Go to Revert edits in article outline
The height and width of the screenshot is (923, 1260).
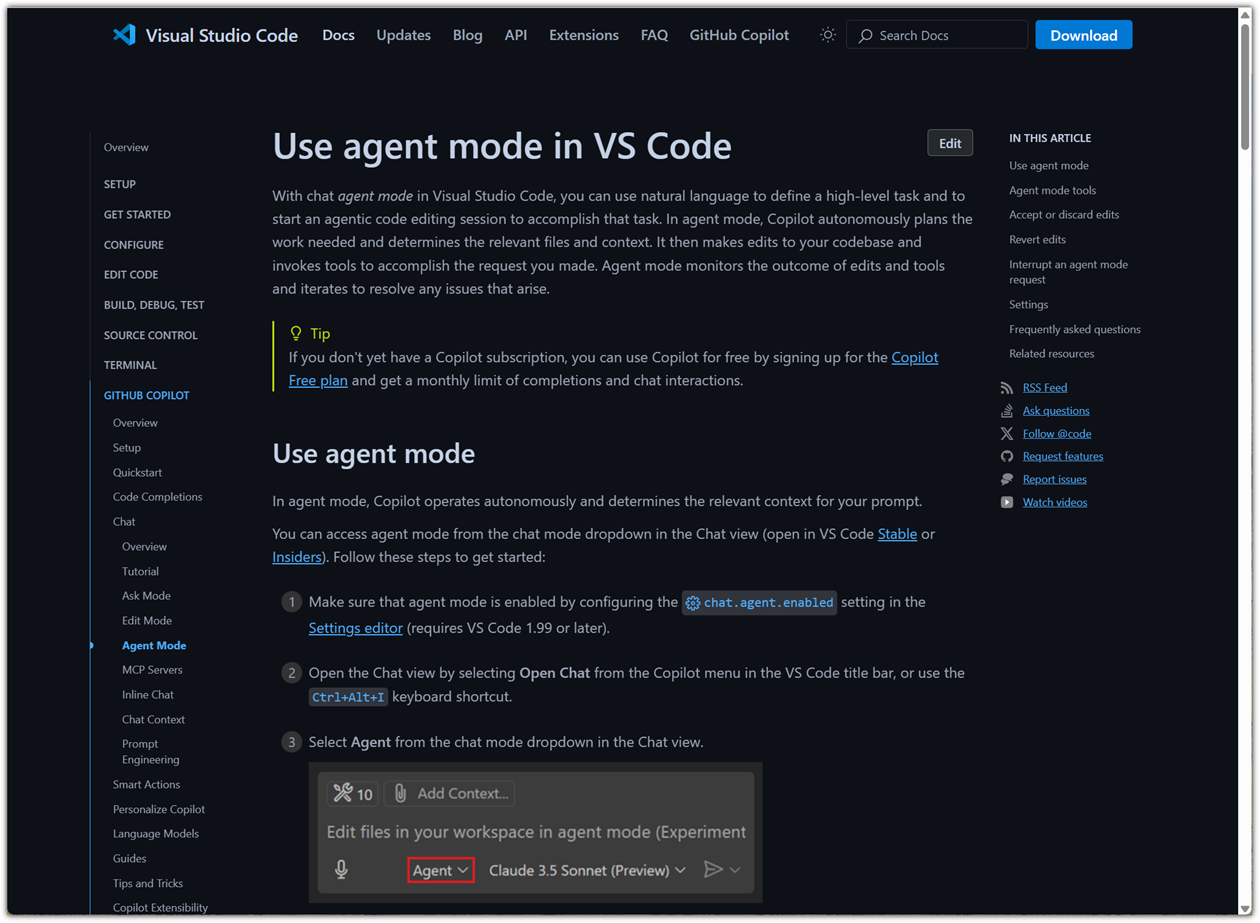coord(1037,240)
